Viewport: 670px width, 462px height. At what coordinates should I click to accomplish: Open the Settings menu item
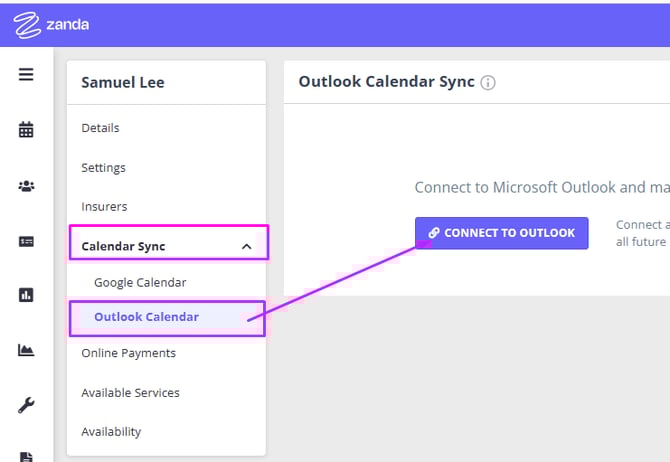[x=103, y=167]
